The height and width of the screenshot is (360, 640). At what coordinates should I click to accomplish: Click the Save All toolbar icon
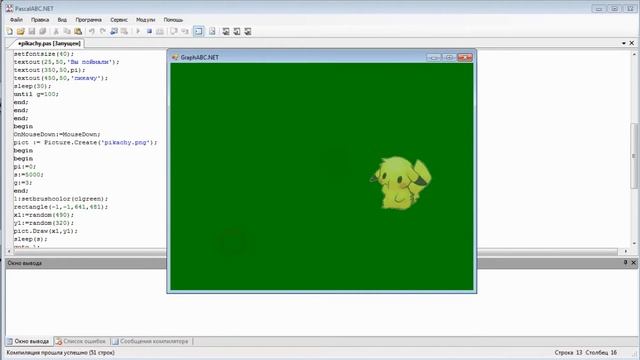[x=42, y=31]
